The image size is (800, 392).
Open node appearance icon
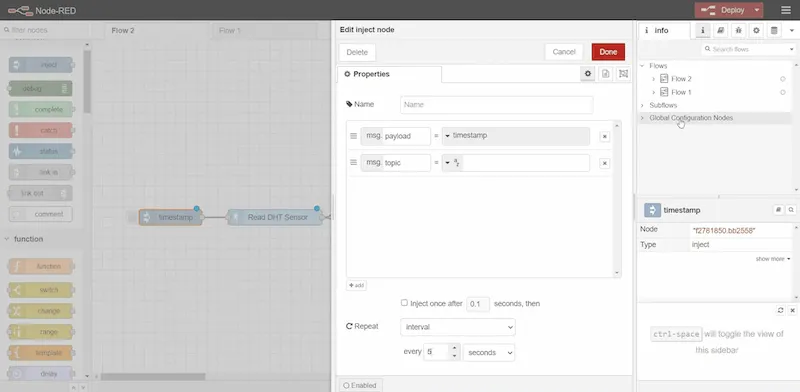(623, 74)
